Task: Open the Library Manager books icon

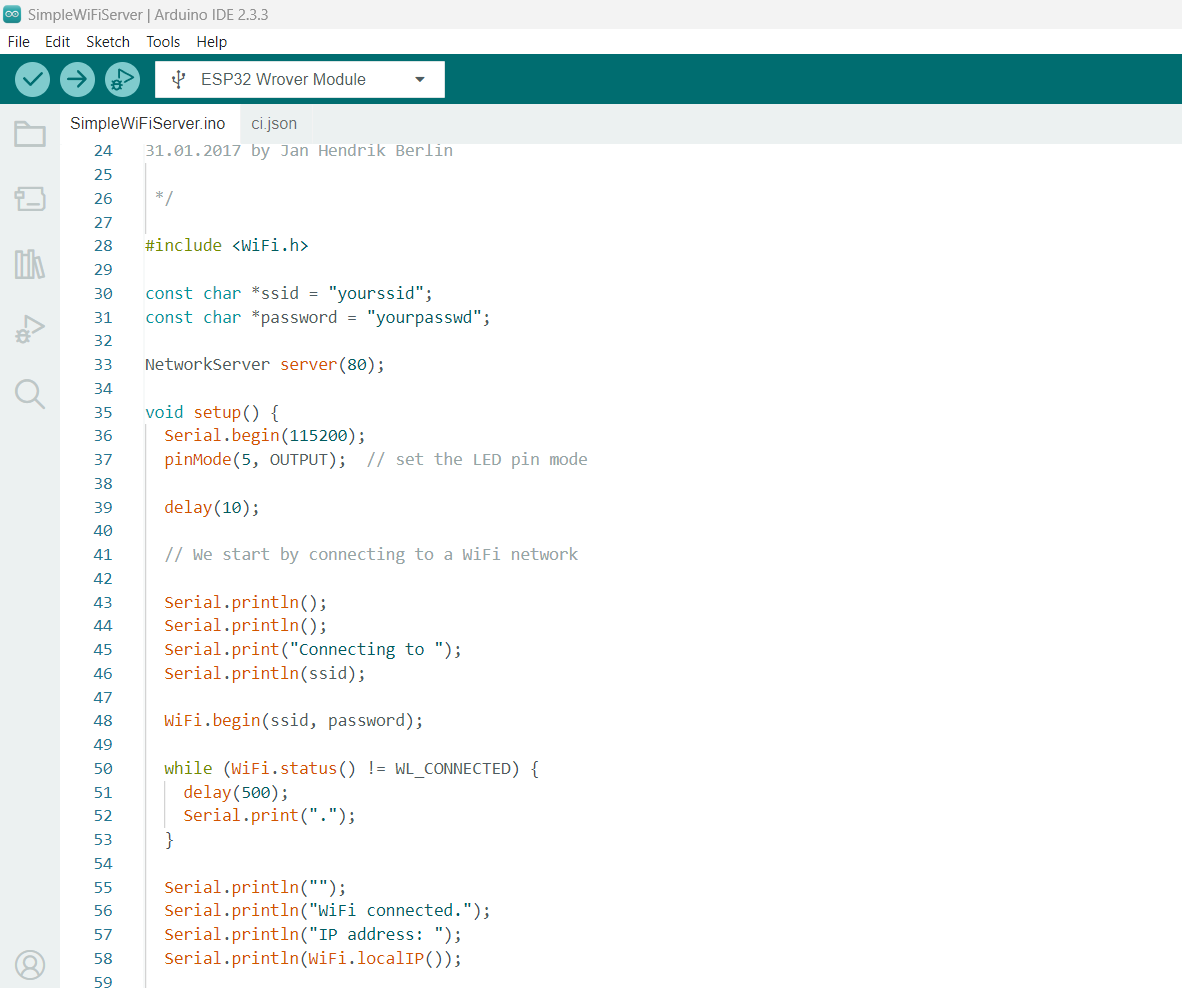Action: pyautogui.click(x=30, y=265)
